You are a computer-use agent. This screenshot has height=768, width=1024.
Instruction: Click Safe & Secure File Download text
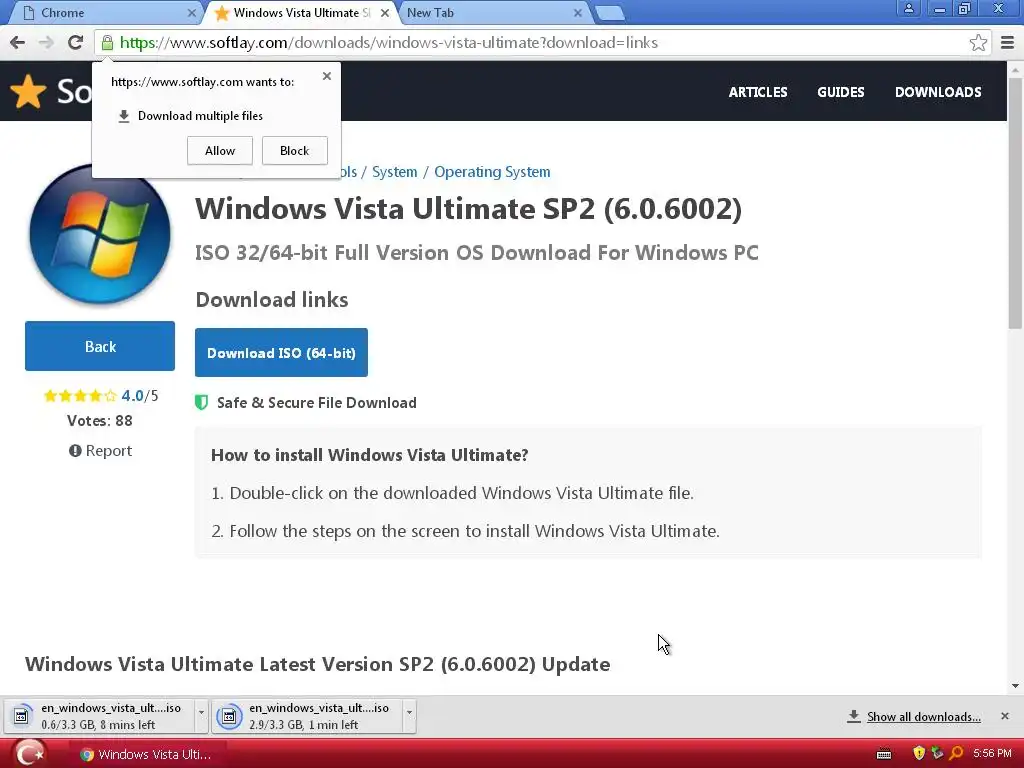[317, 403]
